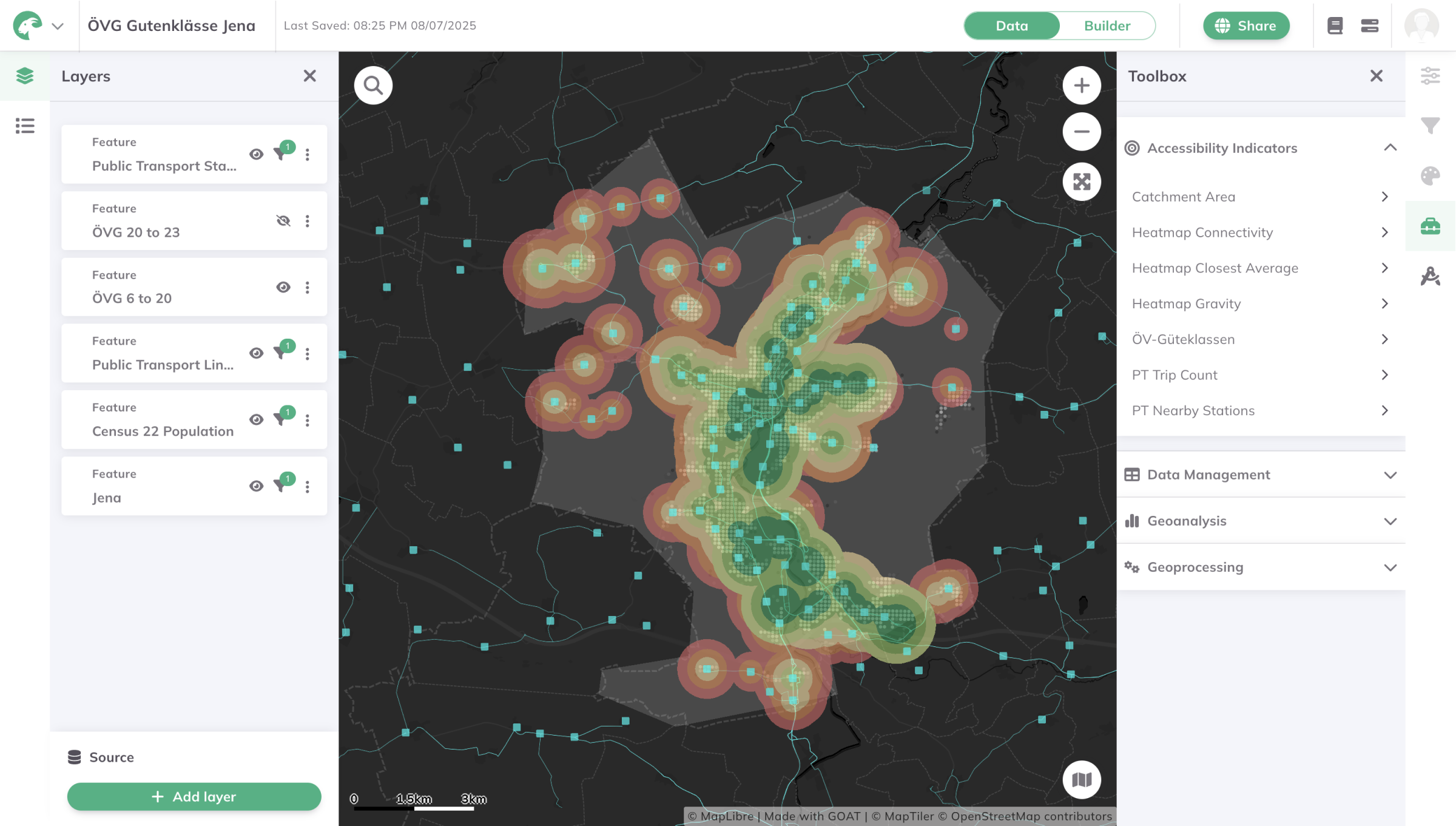This screenshot has width=1456, height=826.
Task: Open the documentation book icon
Action: click(x=1335, y=25)
